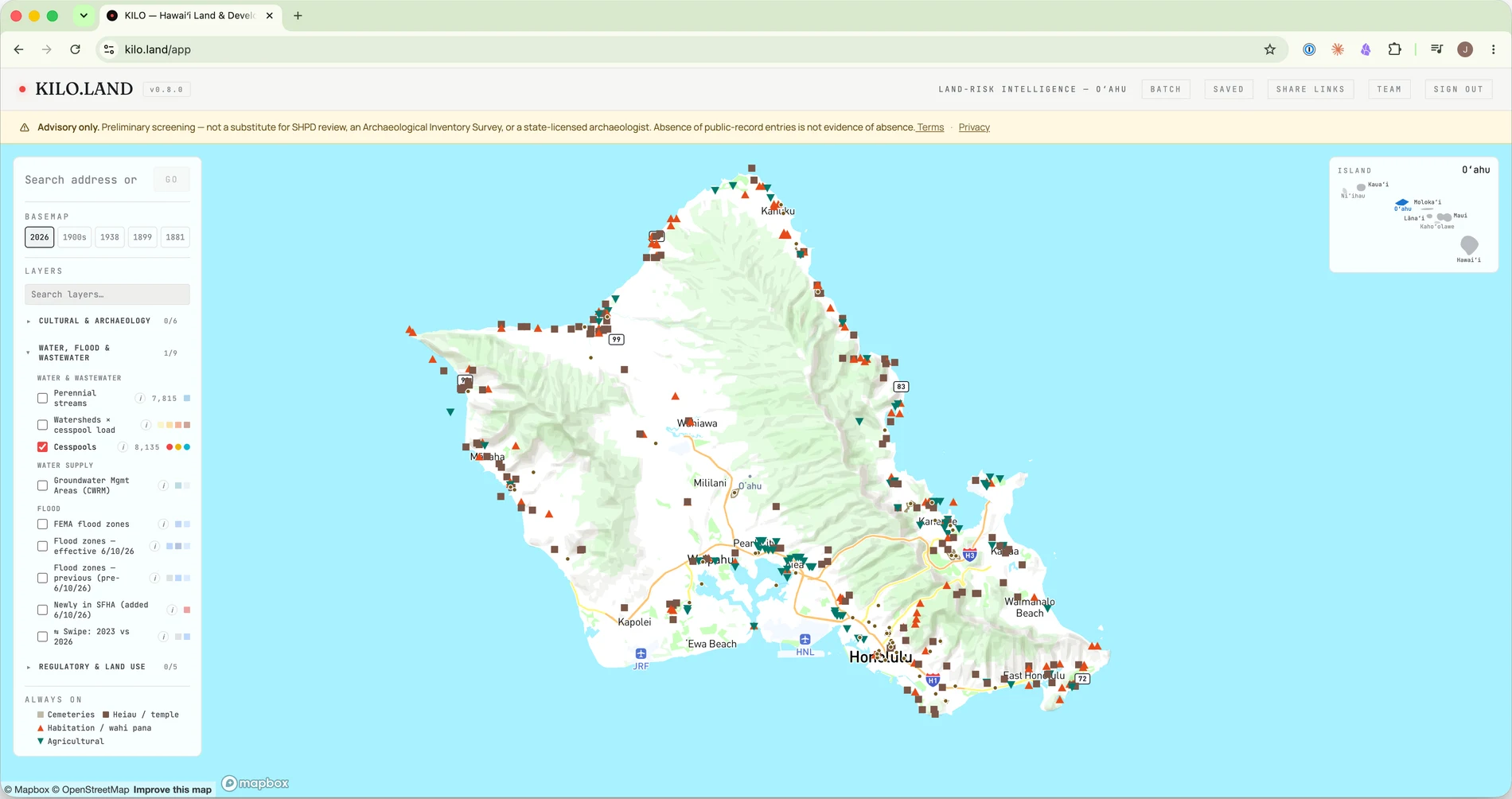
Task: Open the Chrome three-dot menu
Action: coord(1493,49)
